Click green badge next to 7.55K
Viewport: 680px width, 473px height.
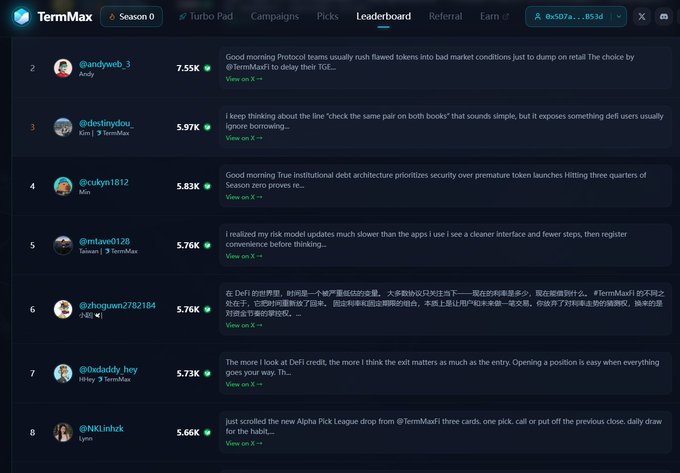207,68
